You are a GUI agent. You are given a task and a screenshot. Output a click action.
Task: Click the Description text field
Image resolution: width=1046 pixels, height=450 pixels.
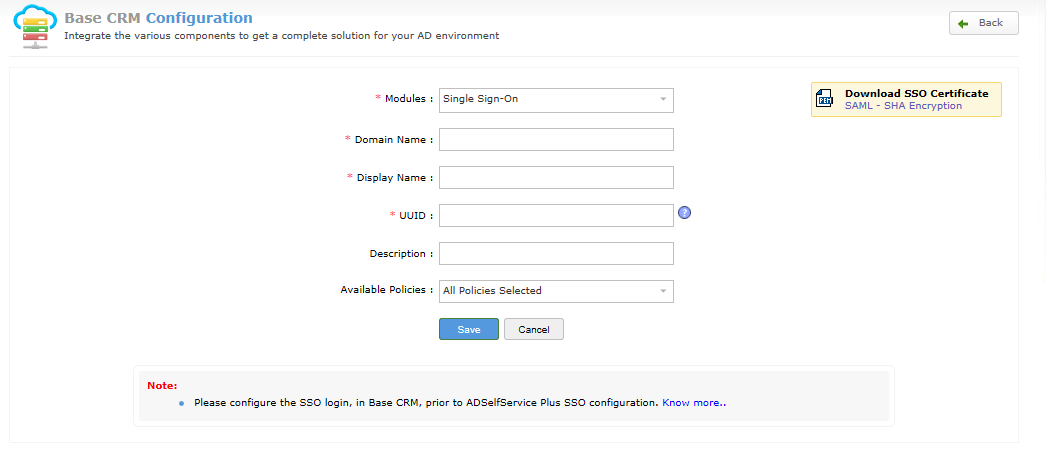pos(556,253)
